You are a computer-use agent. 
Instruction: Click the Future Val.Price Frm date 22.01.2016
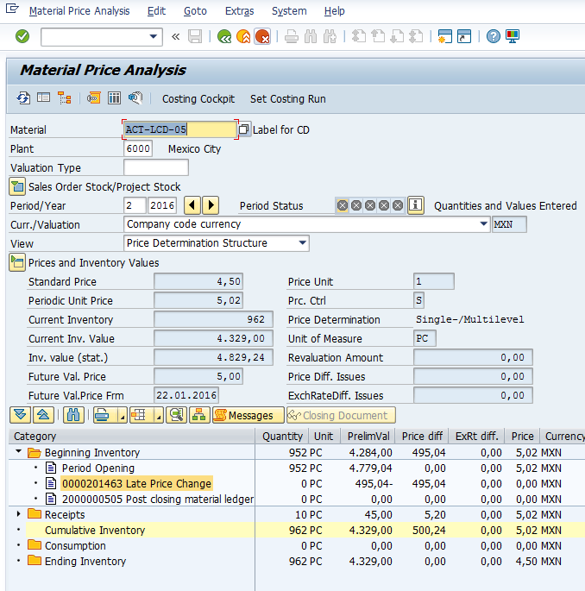[186, 395]
